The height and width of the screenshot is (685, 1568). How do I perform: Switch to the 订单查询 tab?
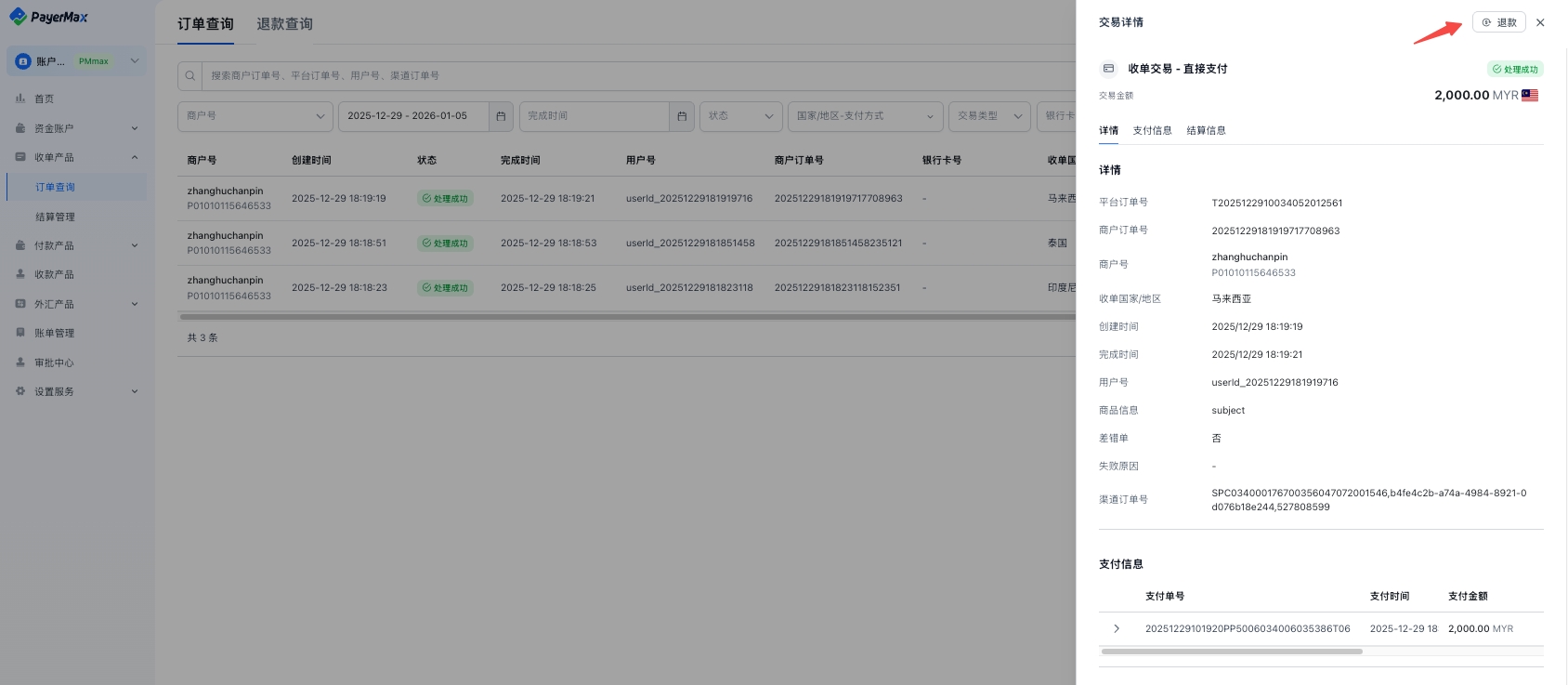[x=206, y=24]
